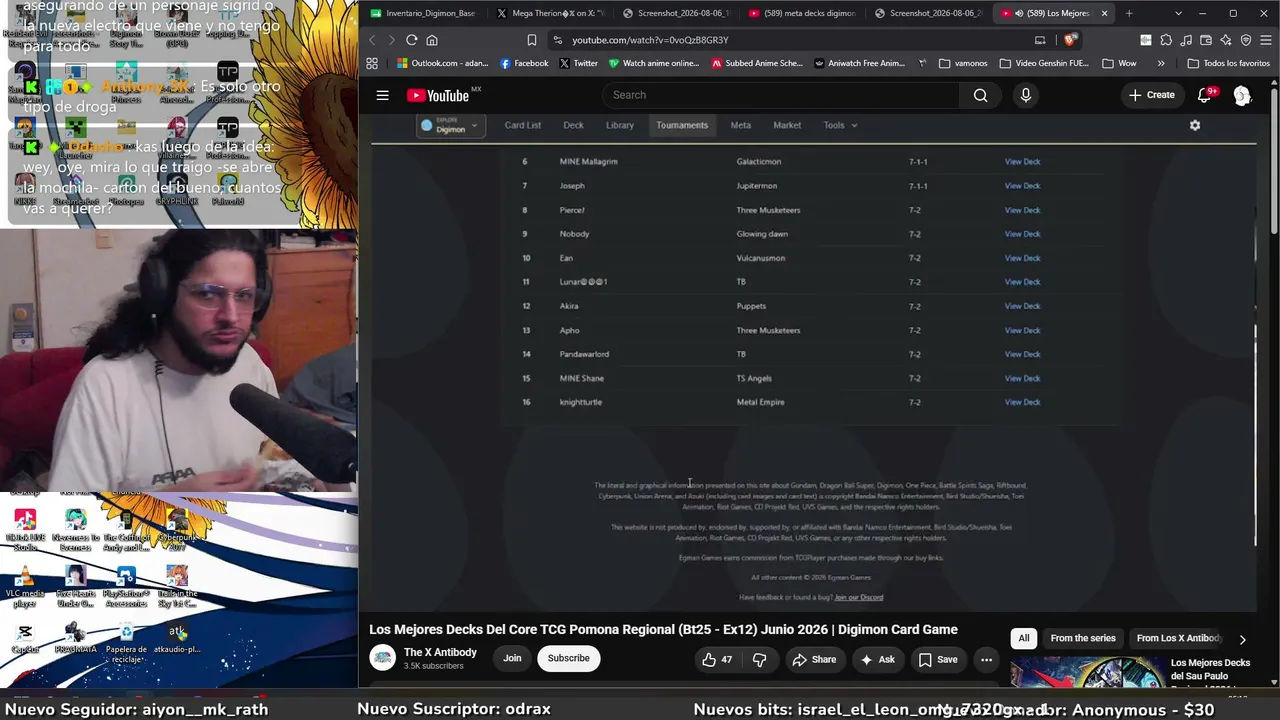Open a new browser tab
Viewport: 1280px width, 720px height.
tap(1129, 13)
